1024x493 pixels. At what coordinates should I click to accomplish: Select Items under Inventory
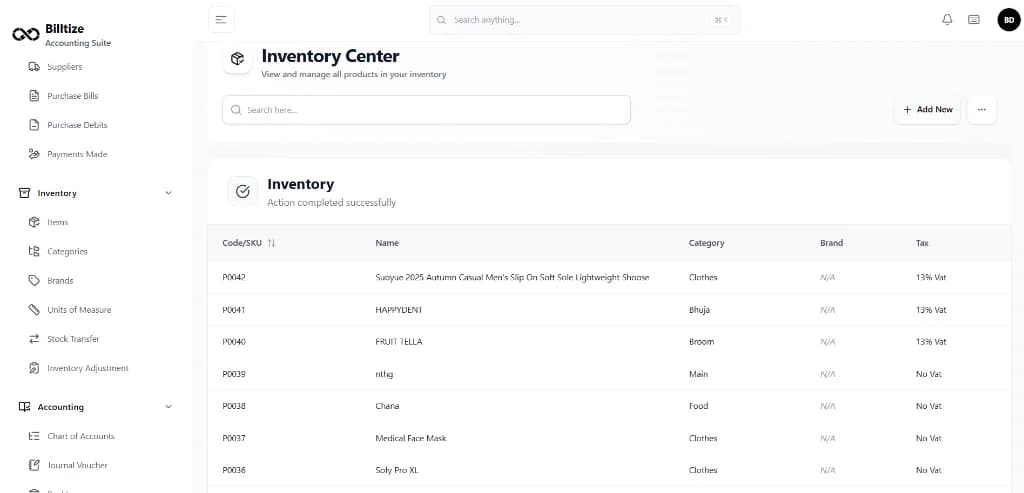(57, 222)
